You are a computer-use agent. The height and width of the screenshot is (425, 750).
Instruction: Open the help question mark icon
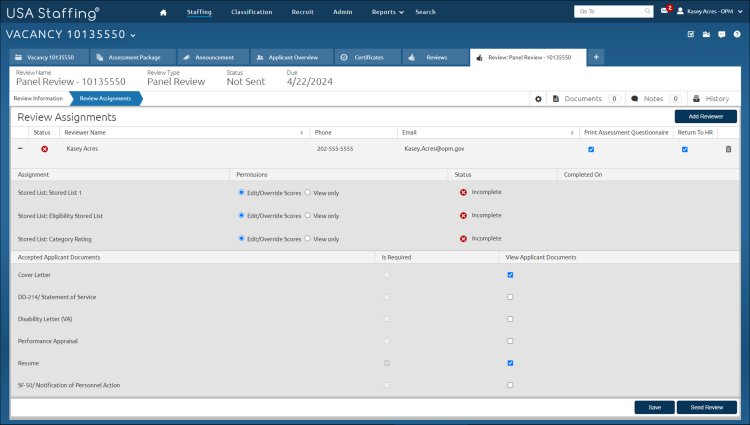[x=737, y=34]
